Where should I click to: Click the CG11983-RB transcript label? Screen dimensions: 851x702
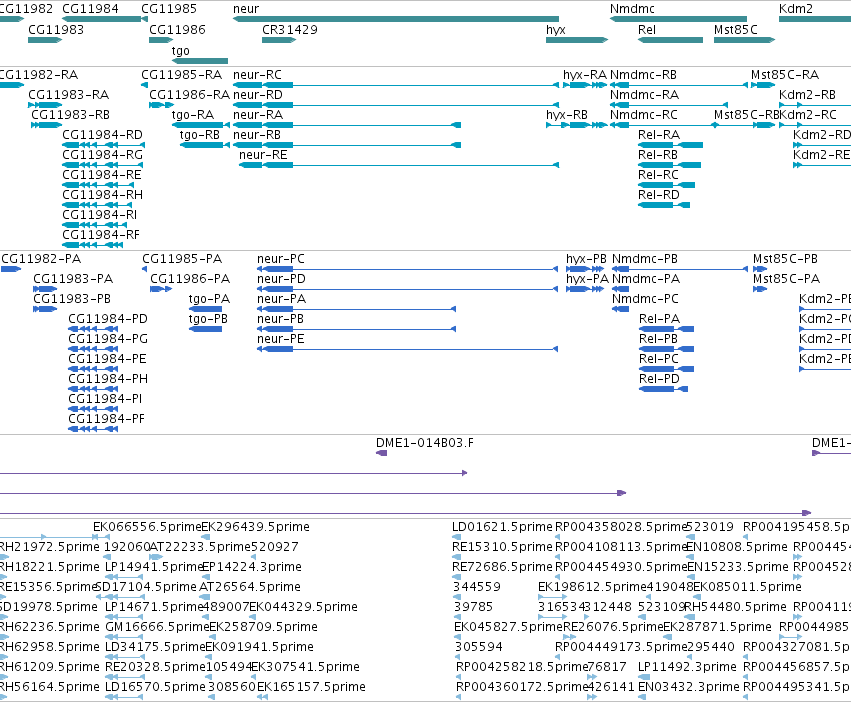[x=71, y=115]
